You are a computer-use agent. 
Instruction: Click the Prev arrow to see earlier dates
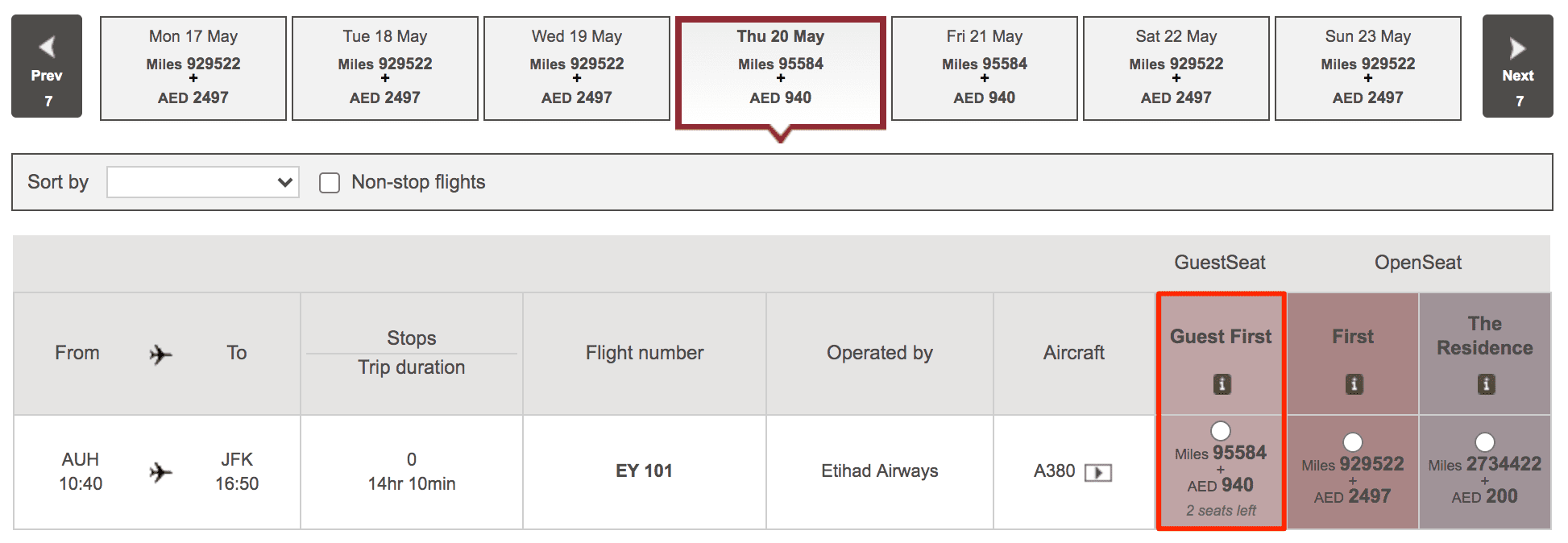(46, 66)
